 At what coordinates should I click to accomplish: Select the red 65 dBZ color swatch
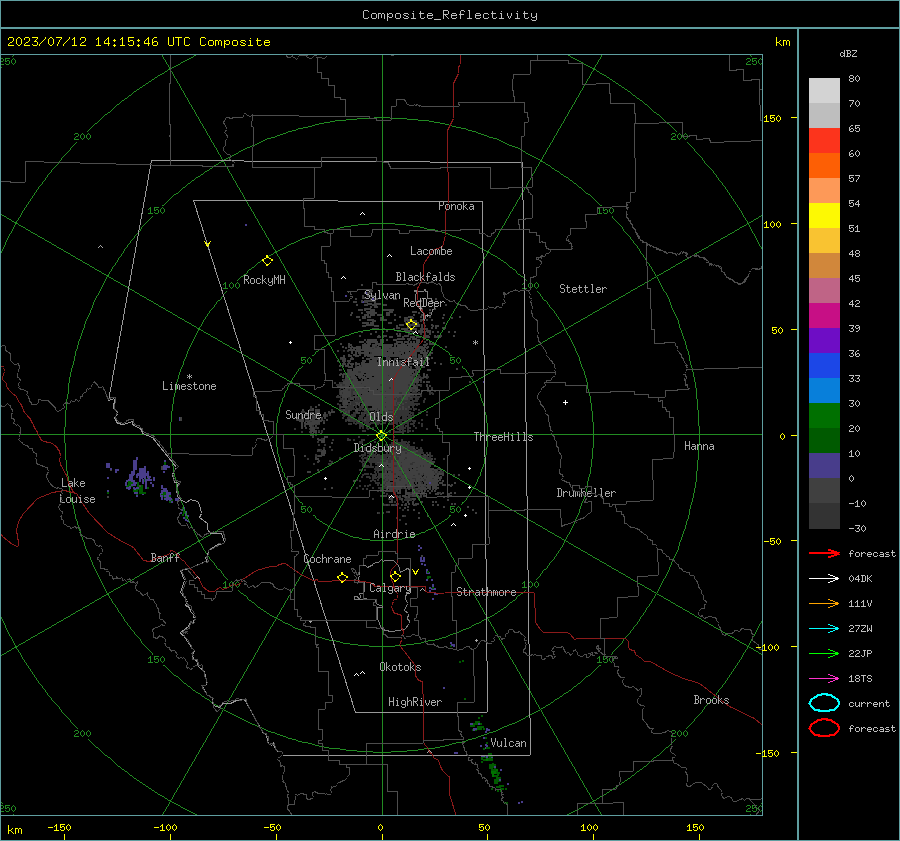point(824,141)
